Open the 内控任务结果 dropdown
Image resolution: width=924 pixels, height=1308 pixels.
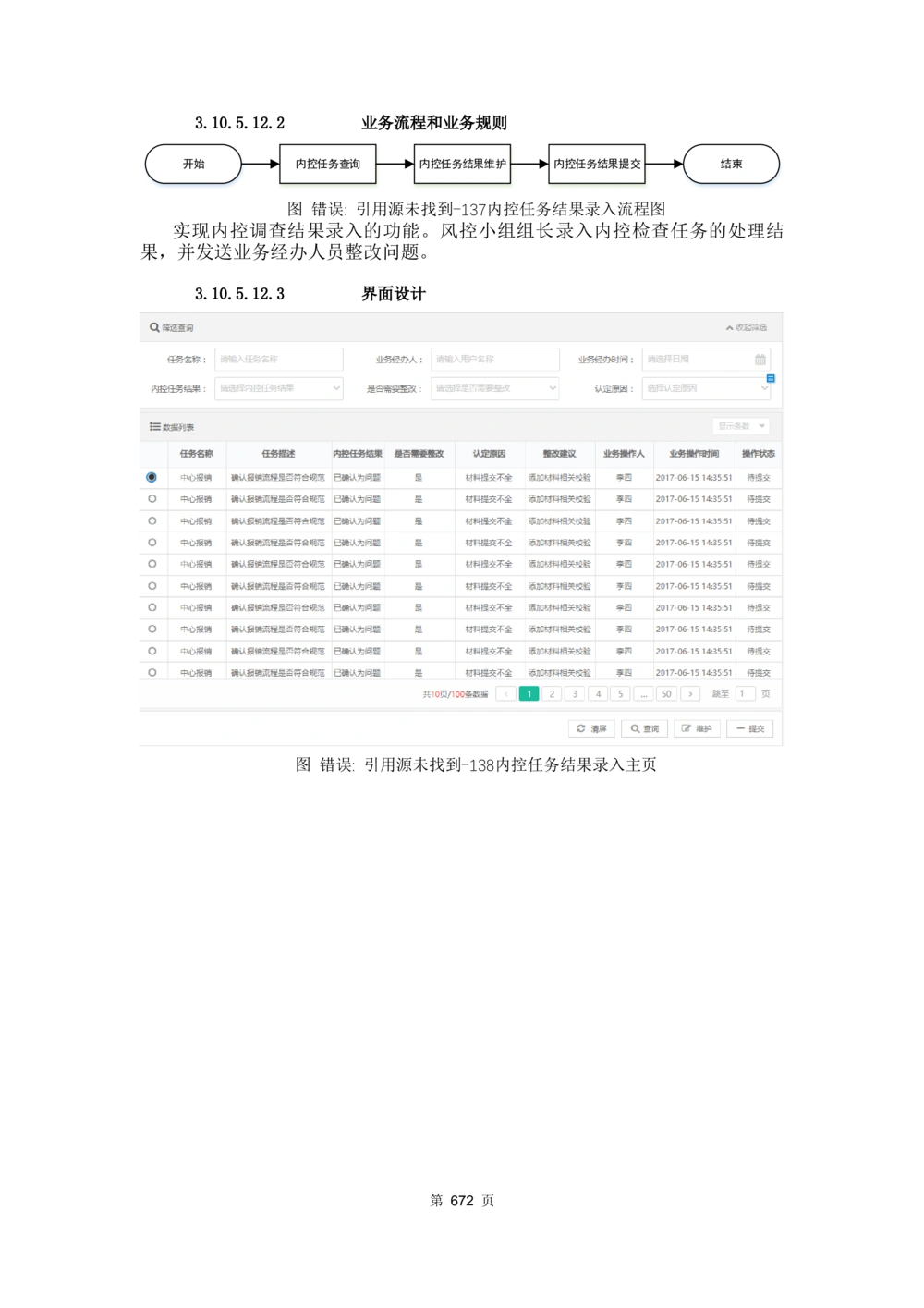point(278,388)
